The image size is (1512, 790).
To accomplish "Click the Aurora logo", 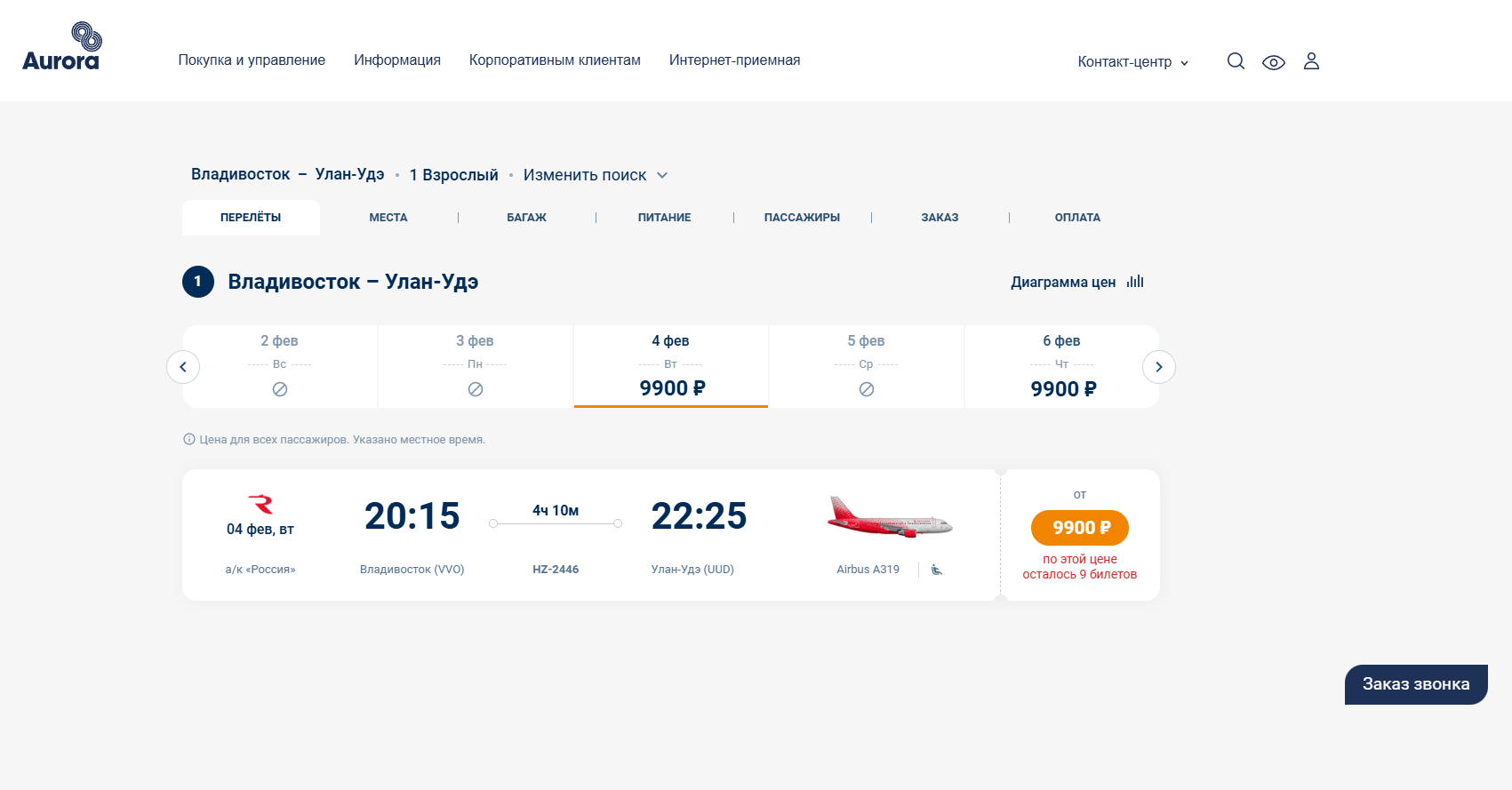I will click(x=61, y=47).
